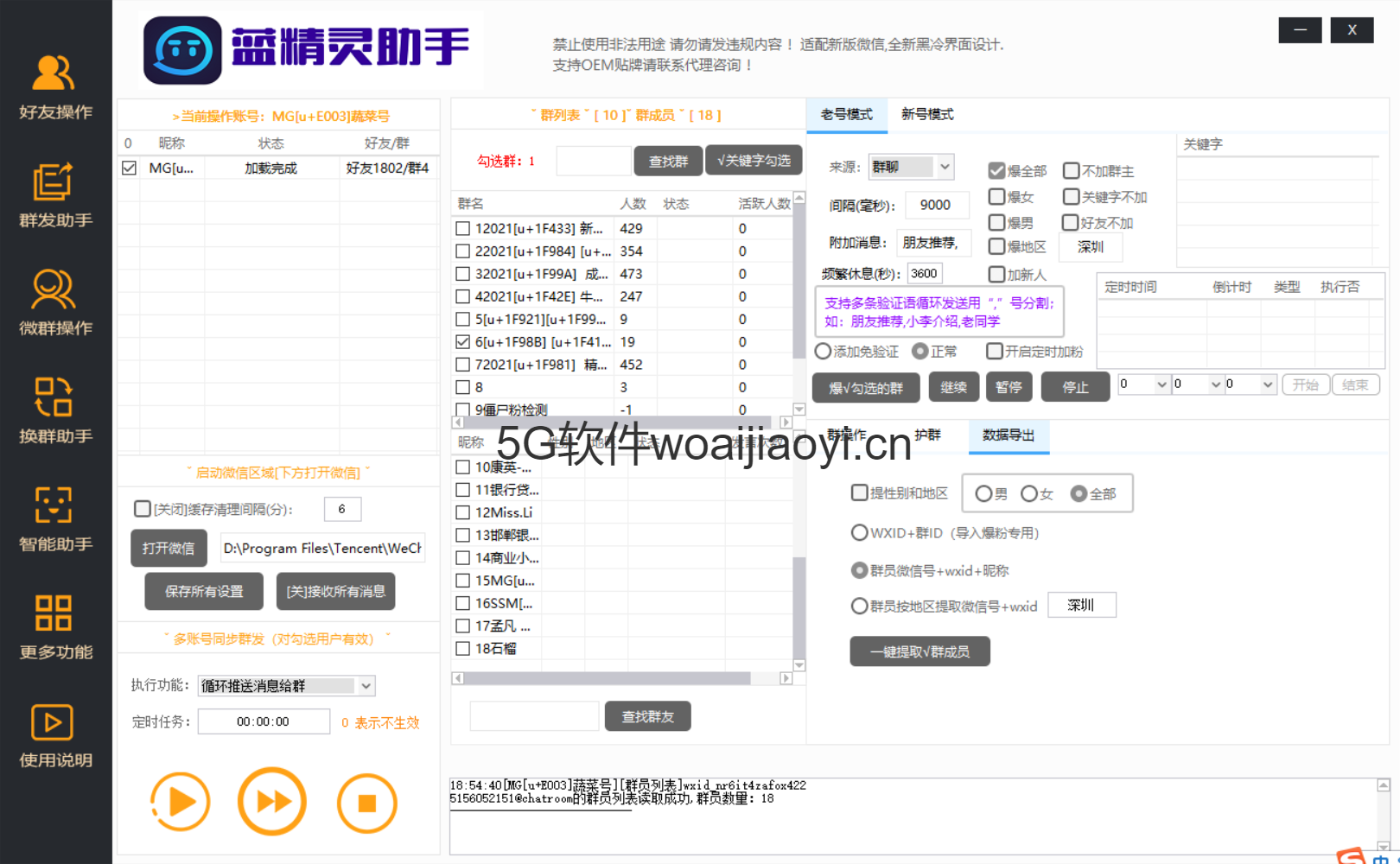Click the 停止 button
The image size is (1400, 864).
[1075, 387]
